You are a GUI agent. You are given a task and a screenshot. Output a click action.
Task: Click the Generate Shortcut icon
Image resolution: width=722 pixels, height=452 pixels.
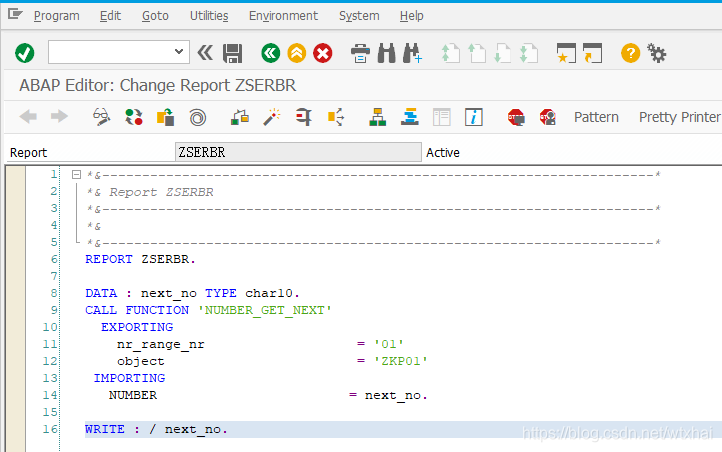pos(592,53)
